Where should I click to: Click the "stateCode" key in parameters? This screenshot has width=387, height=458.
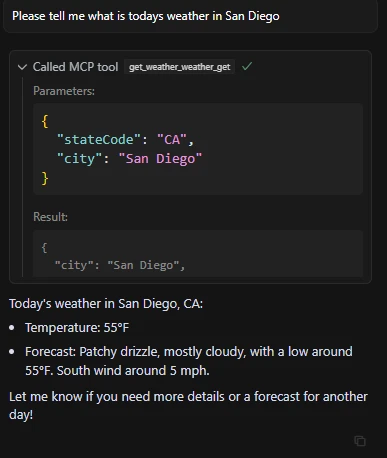[99, 139]
